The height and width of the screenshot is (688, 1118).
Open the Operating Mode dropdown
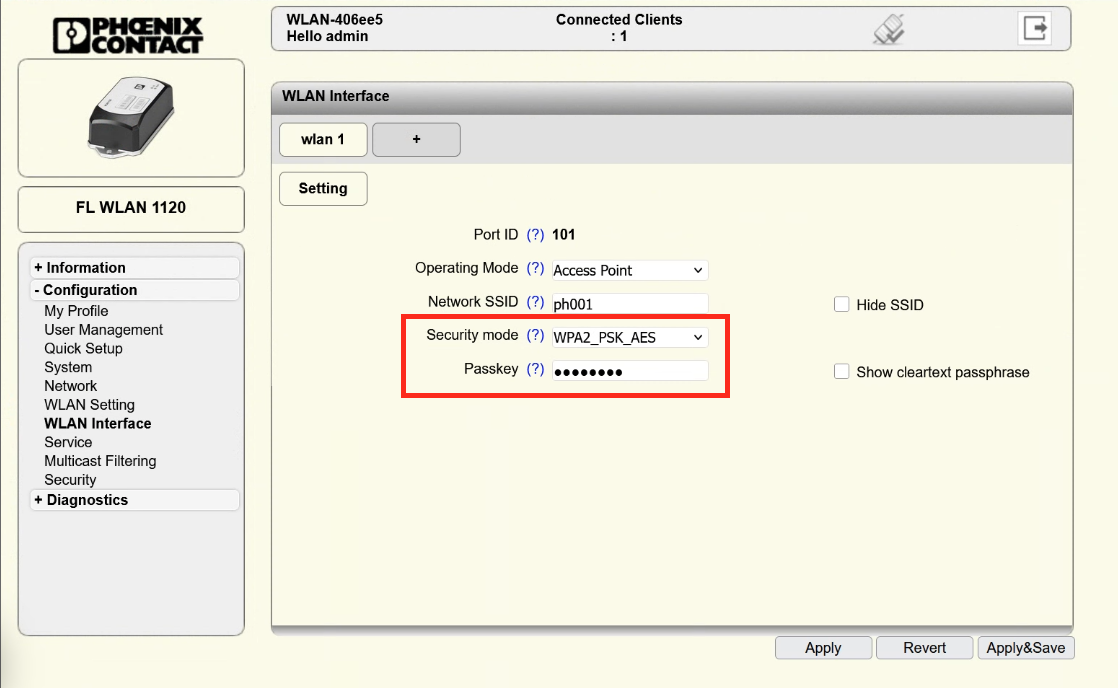tap(629, 270)
